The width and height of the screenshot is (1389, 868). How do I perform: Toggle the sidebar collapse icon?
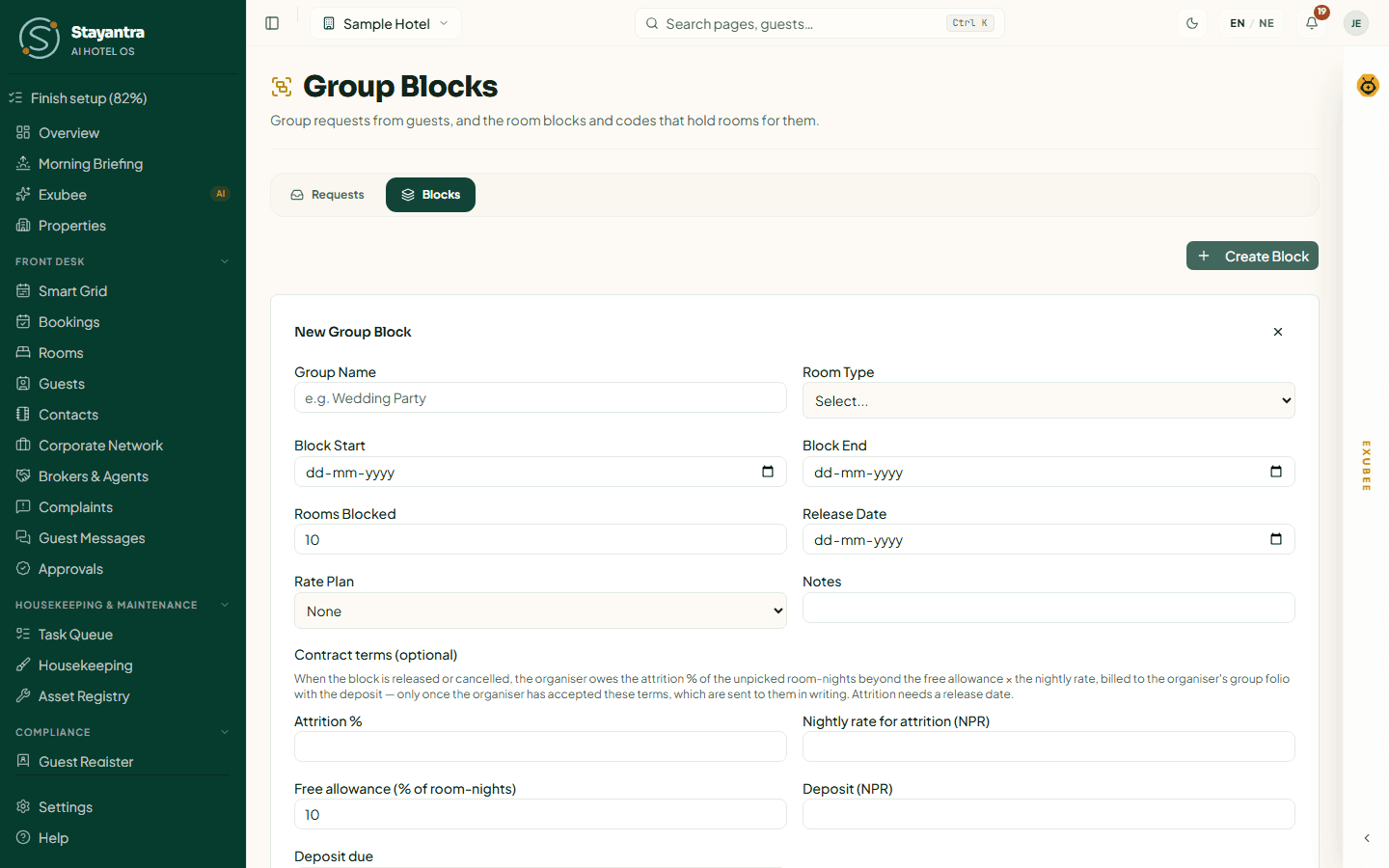[272, 23]
